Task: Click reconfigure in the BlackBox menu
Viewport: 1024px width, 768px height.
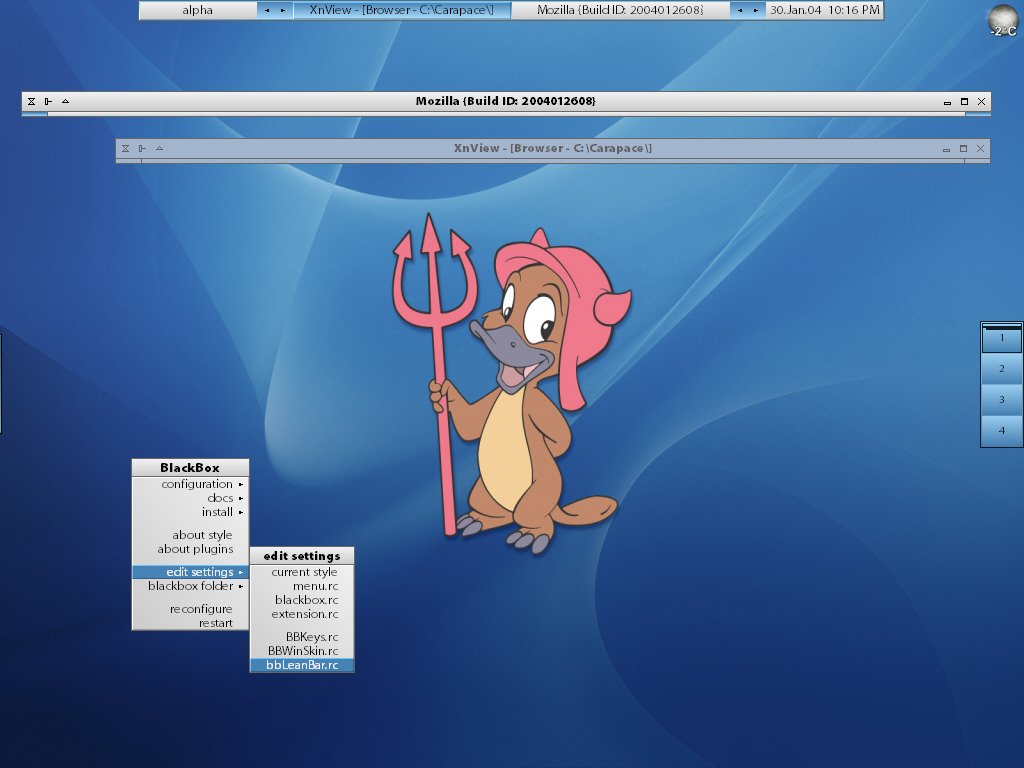Action: coord(201,609)
